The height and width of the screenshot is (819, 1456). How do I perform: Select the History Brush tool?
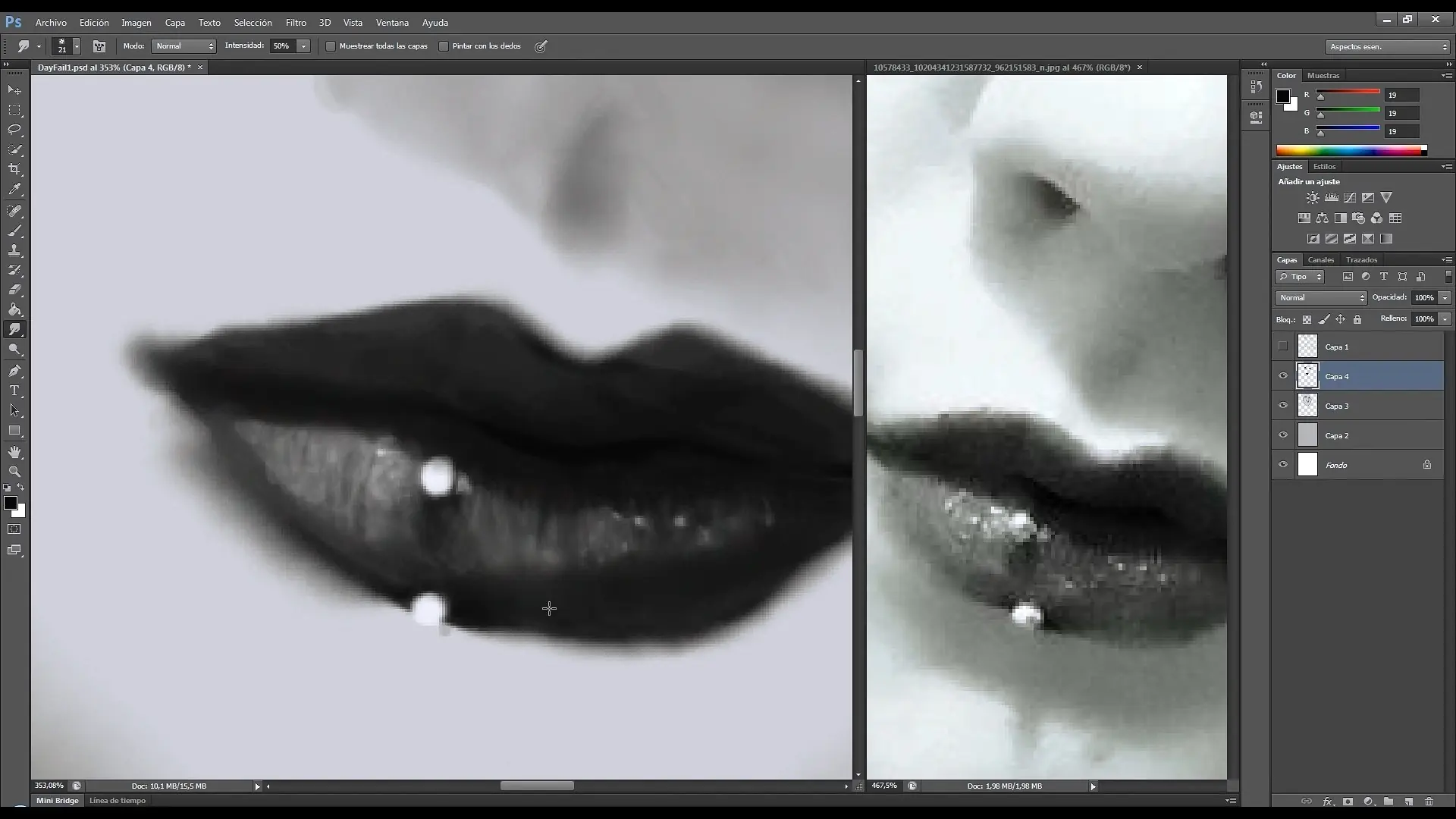point(14,270)
